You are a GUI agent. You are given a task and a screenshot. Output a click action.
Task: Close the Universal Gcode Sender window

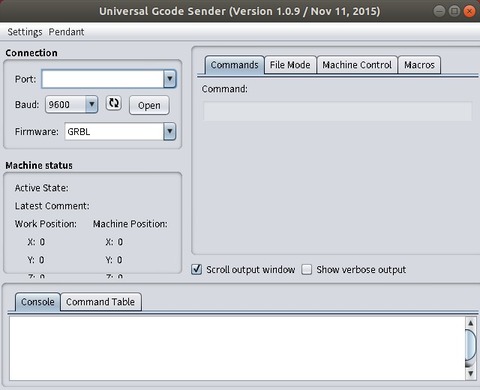(469, 11)
